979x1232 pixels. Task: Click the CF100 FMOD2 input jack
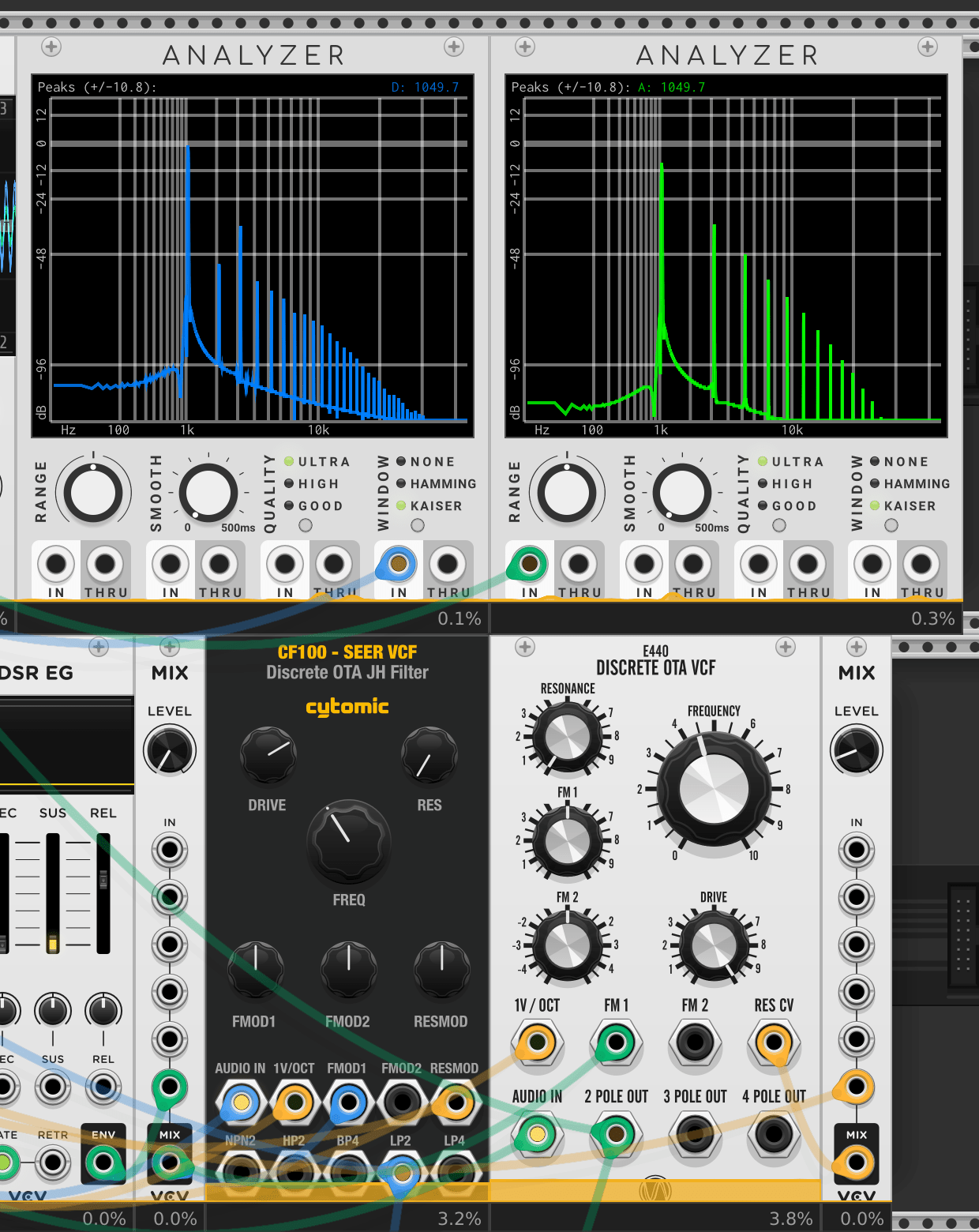[x=402, y=1102]
